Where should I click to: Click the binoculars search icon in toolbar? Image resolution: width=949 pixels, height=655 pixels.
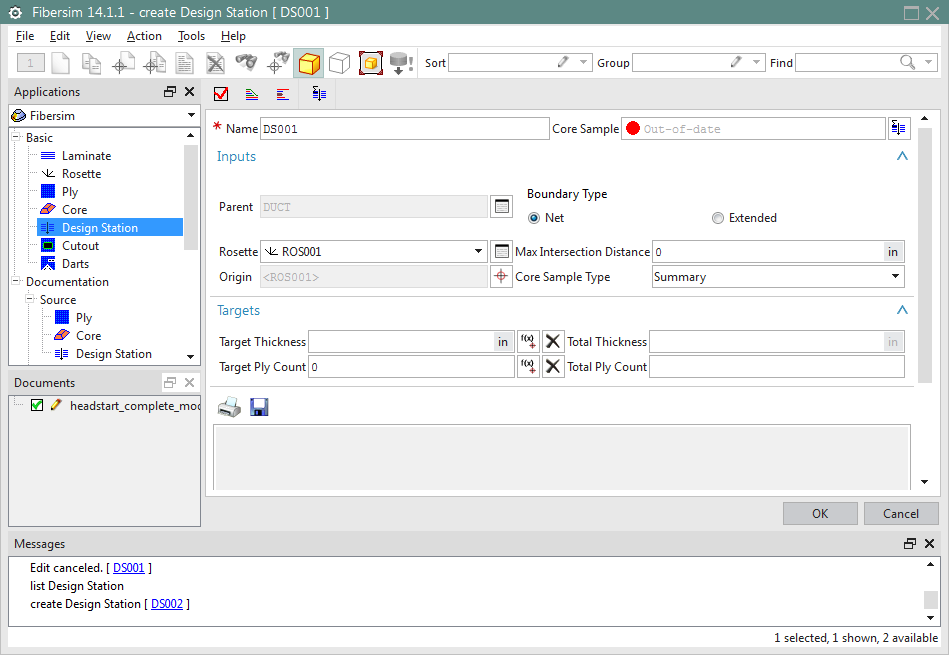pos(247,63)
